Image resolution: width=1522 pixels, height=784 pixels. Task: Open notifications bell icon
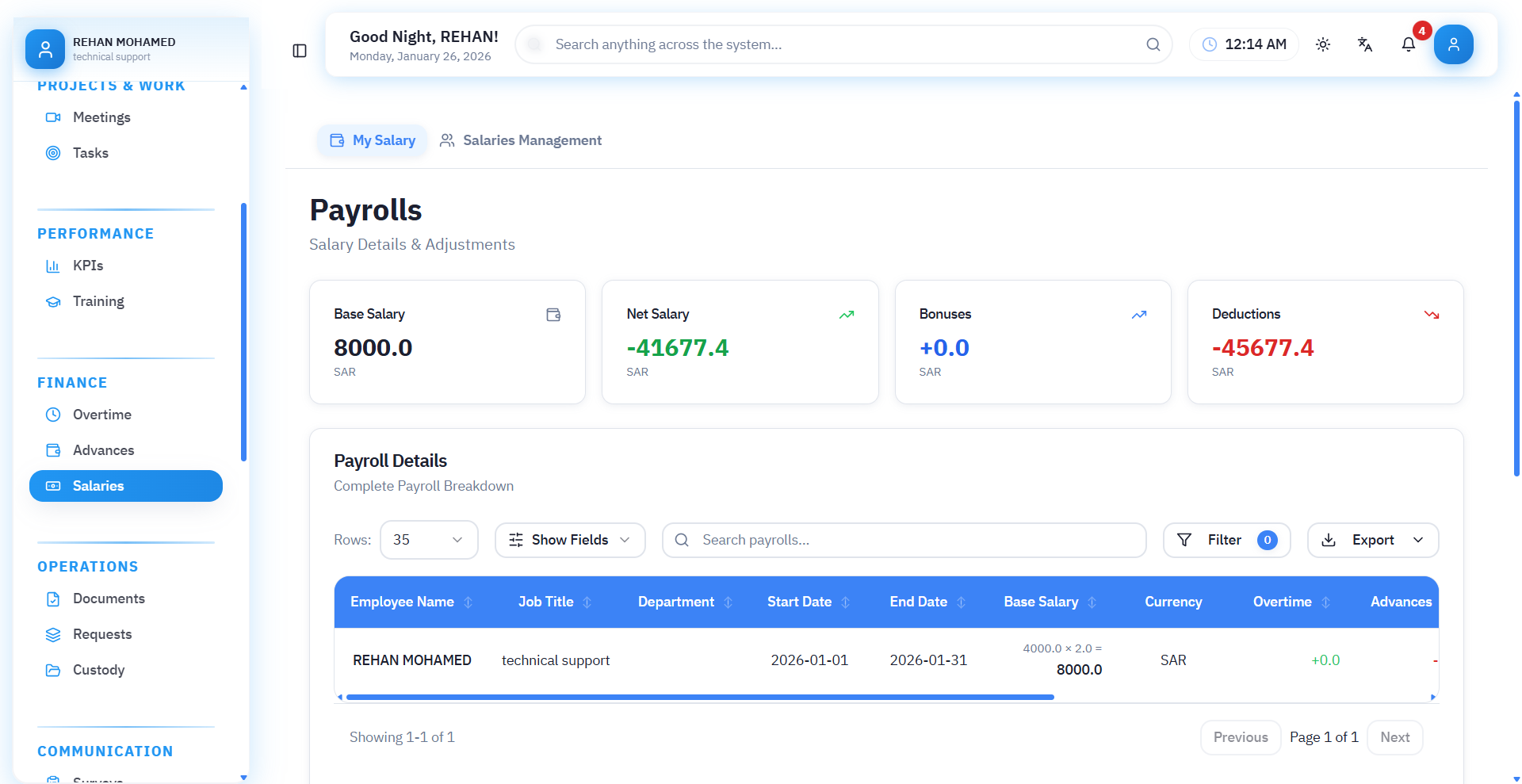(1408, 44)
